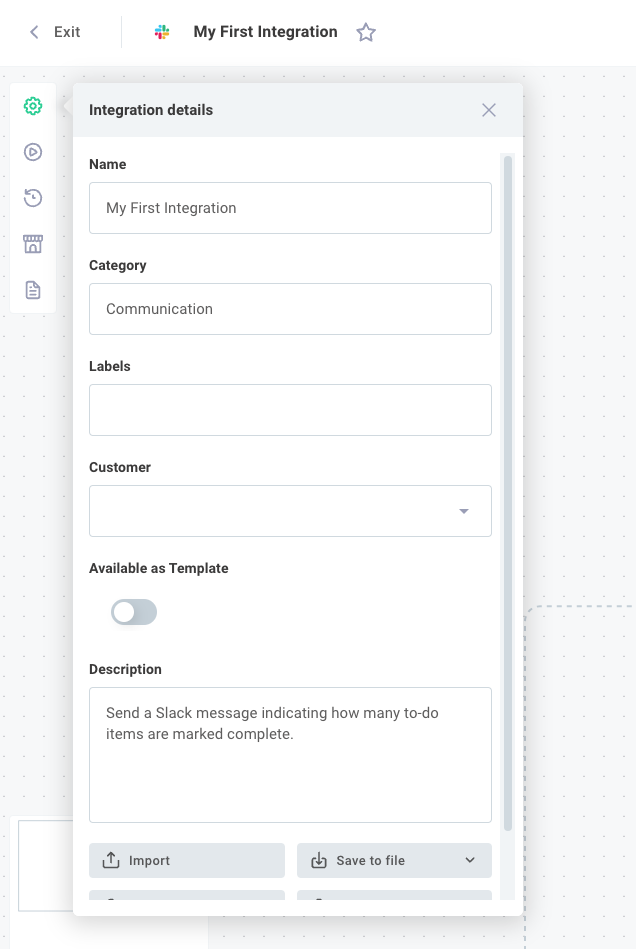Image resolution: width=636 pixels, height=949 pixels.
Task: Edit the integration Name field
Action: point(290,208)
